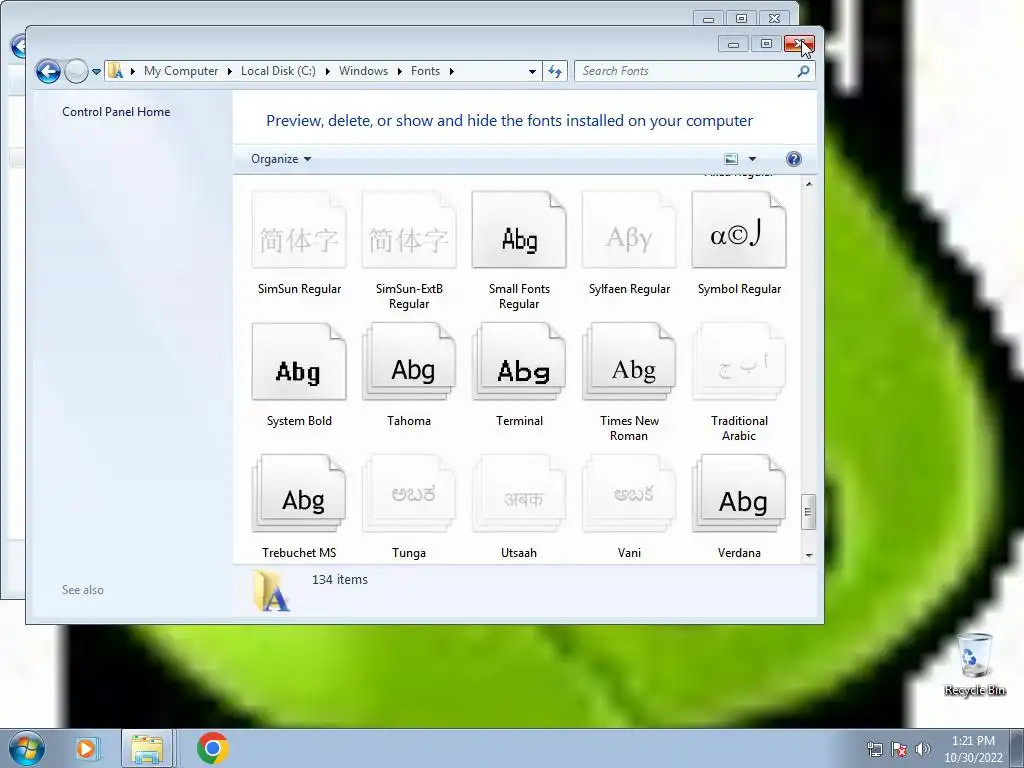This screenshot has width=1024, height=768.
Task: Expand the arrow after My Computer
Action: [229, 71]
